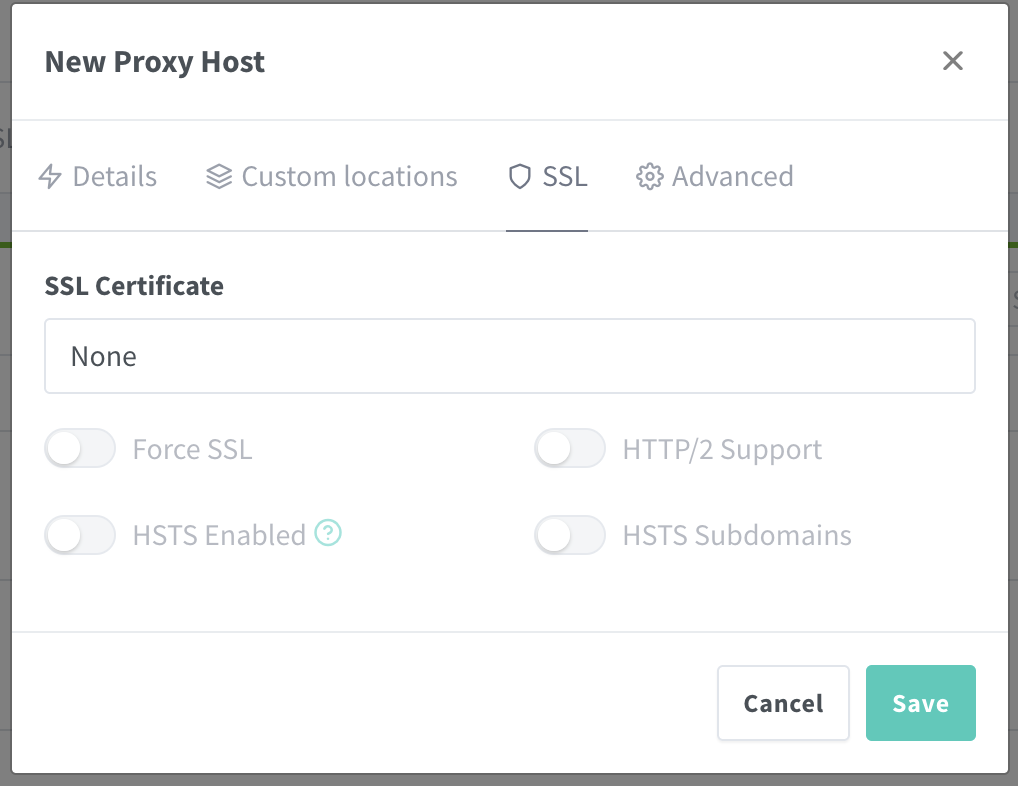This screenshot has width=1018, height=786.
Task: Click the gear icon beside Advanced
Action: click(x=649, y=176)
